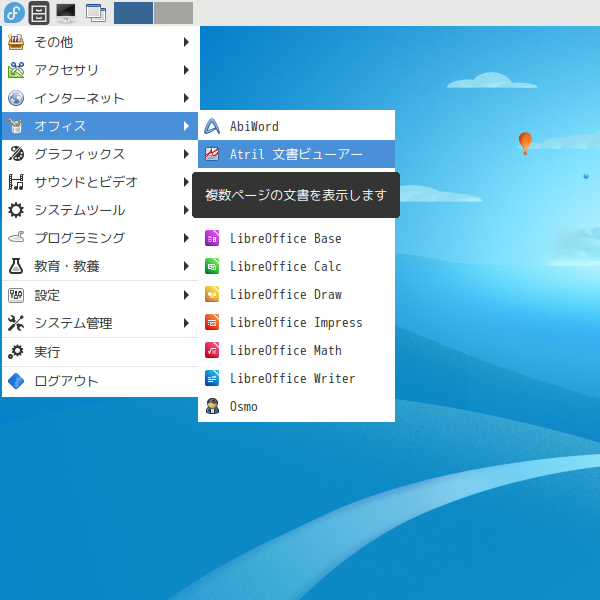
Task: Click the LibreOffice Math icon
Action: click(x=212, y=350)
